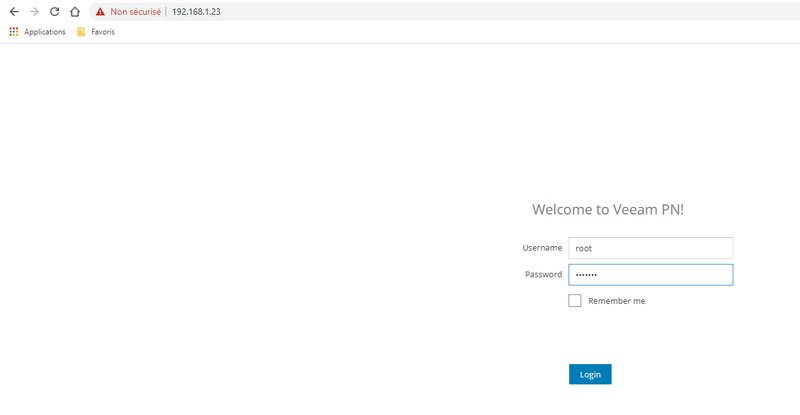Open the Applications grid shortcut
The width and height of the screenshot is (800, 415).
[37, 32]
